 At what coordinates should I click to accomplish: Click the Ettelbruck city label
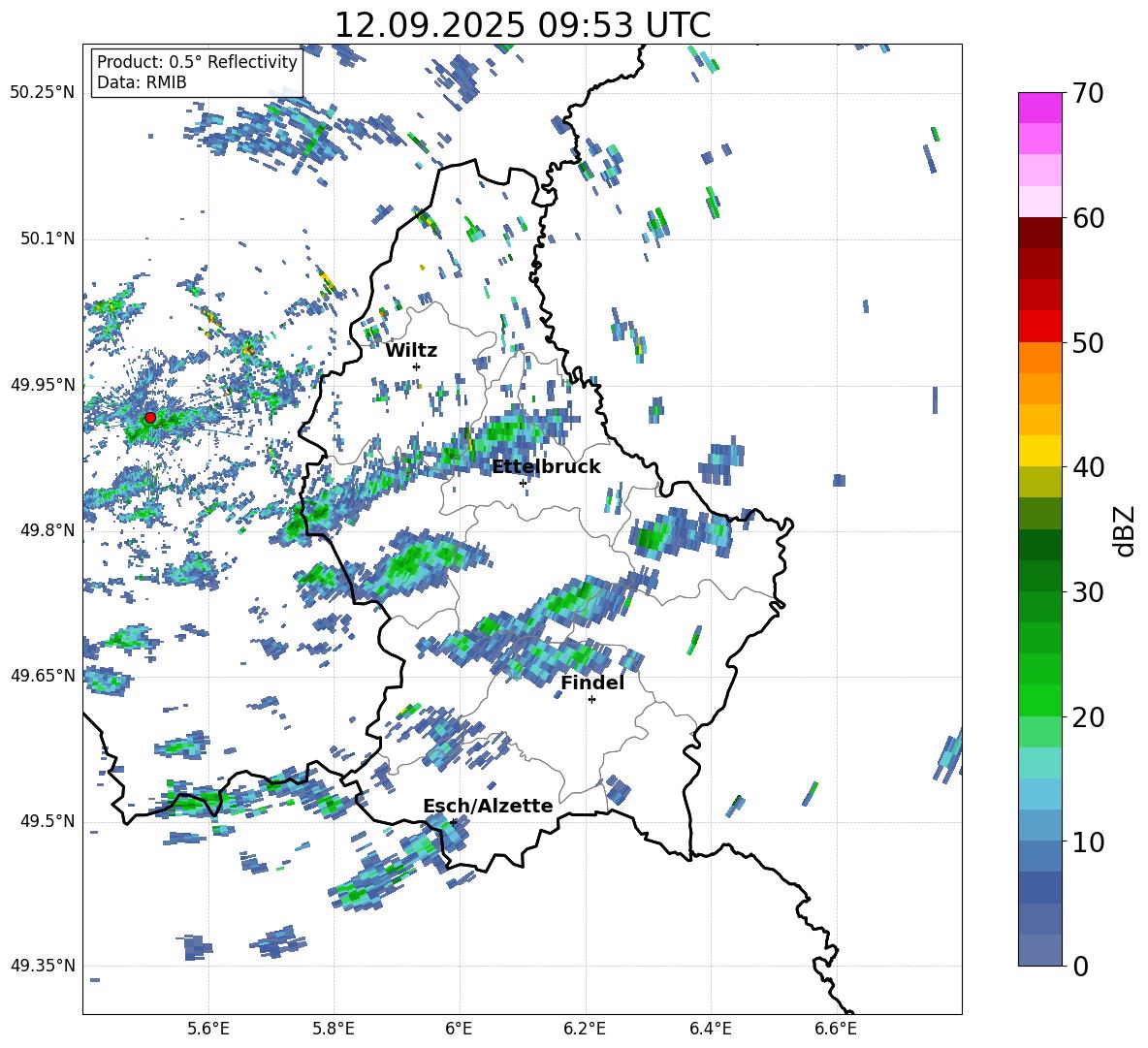pos(546,467)
